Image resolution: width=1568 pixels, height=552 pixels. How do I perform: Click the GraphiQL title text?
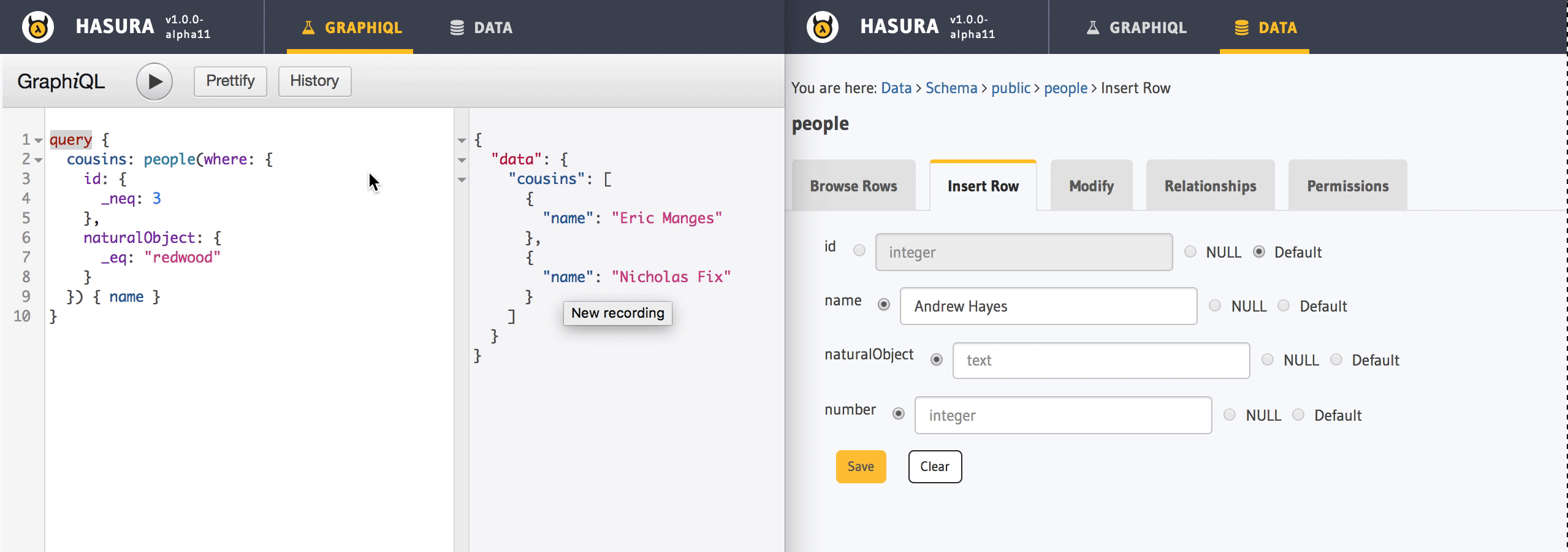[x=61, y=82]
